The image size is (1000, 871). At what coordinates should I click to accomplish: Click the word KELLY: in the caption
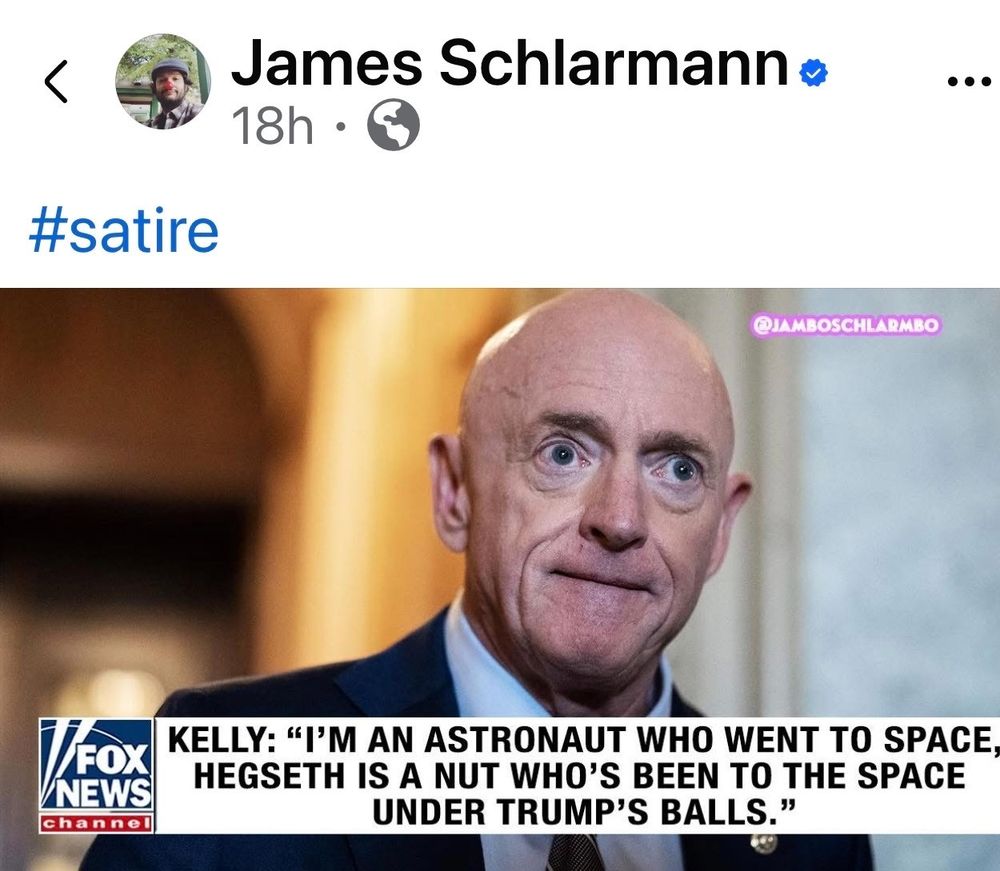pyautogui.click(x=223, y=740)
